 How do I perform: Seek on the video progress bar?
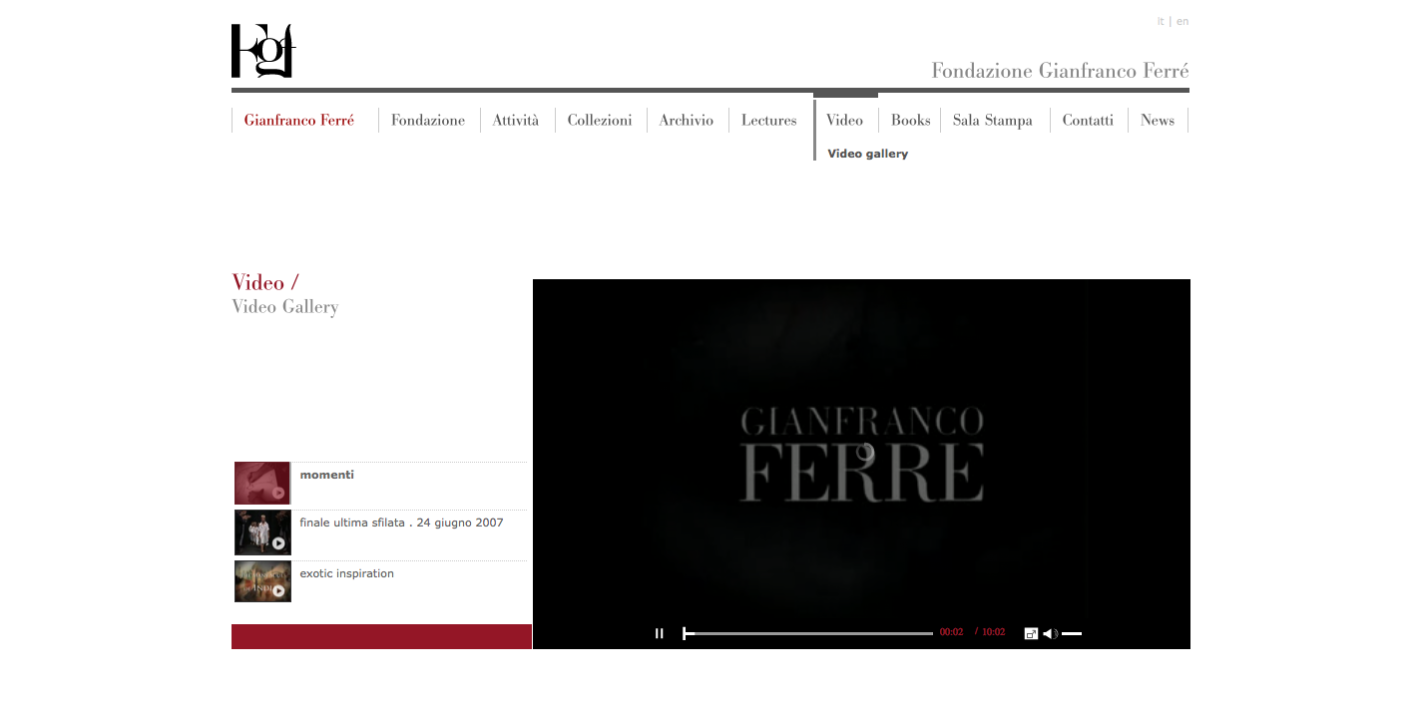tap(808, 633)
